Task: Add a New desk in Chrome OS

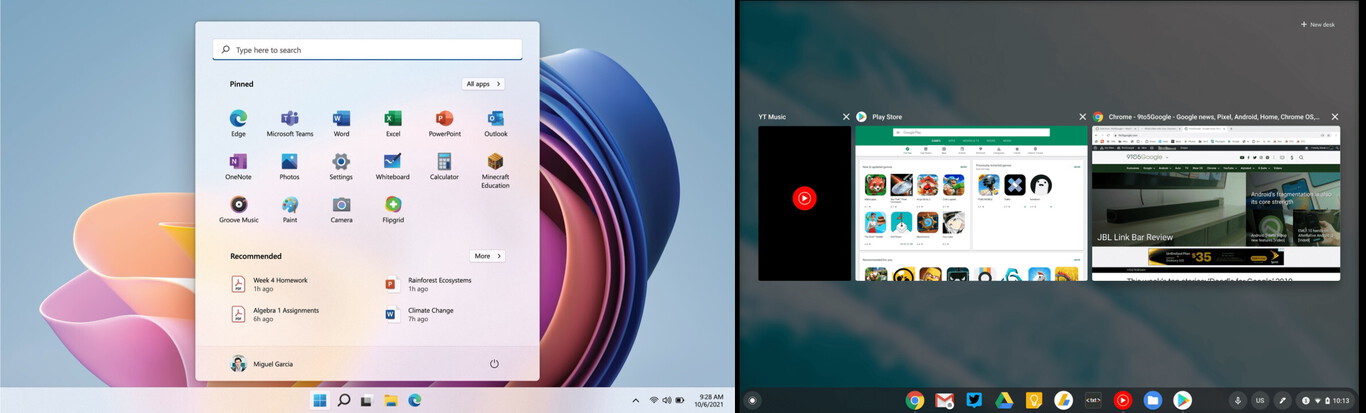Action: pos(1317,24)
